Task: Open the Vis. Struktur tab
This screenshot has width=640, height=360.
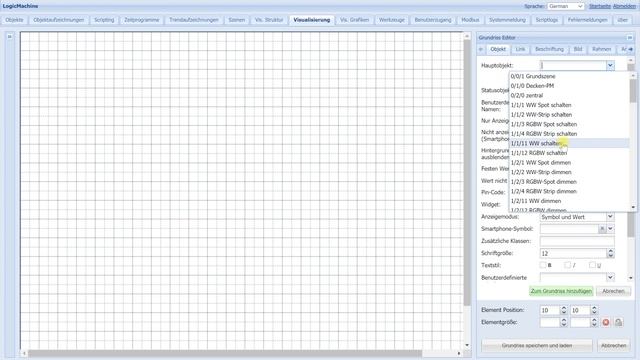Action: [x=269, y=20]
